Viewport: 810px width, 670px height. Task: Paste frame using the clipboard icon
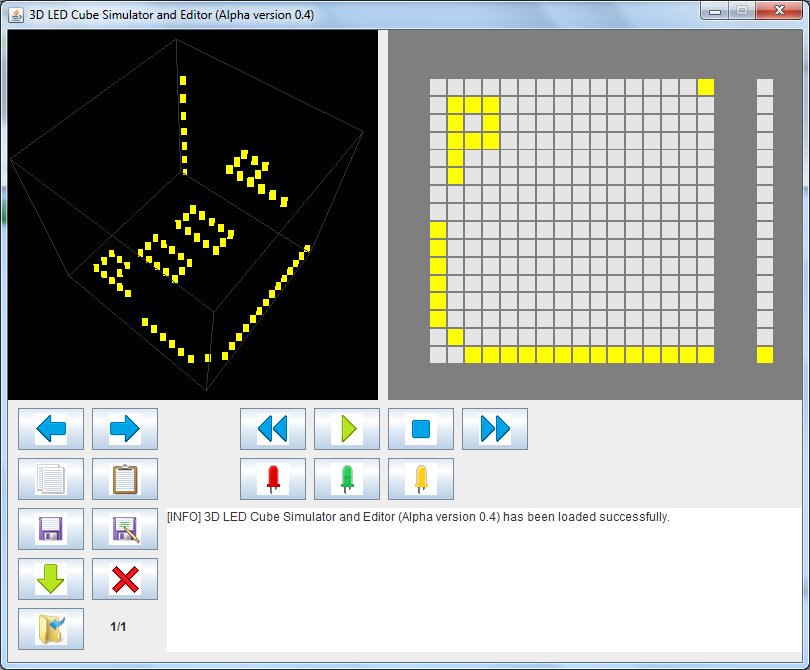tap(124, 479)
